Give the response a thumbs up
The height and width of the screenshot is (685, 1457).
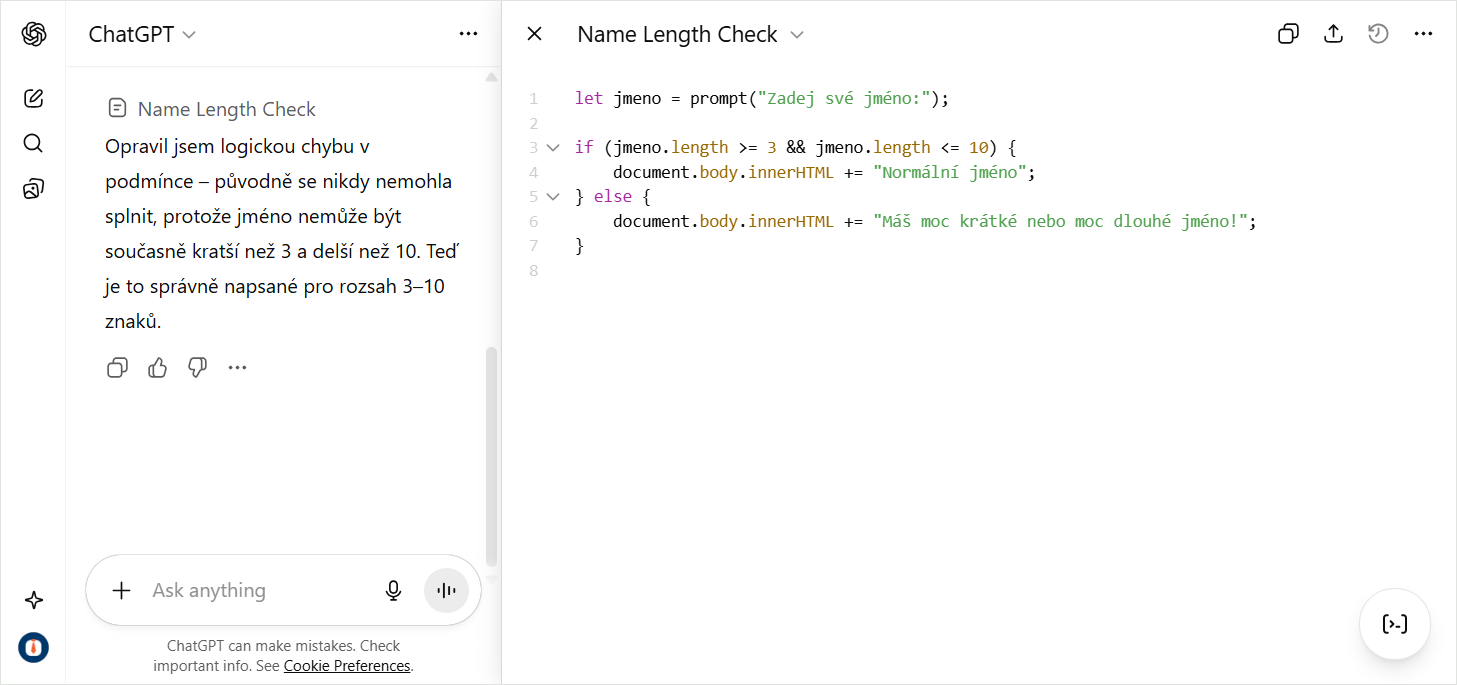coord(157,367)
